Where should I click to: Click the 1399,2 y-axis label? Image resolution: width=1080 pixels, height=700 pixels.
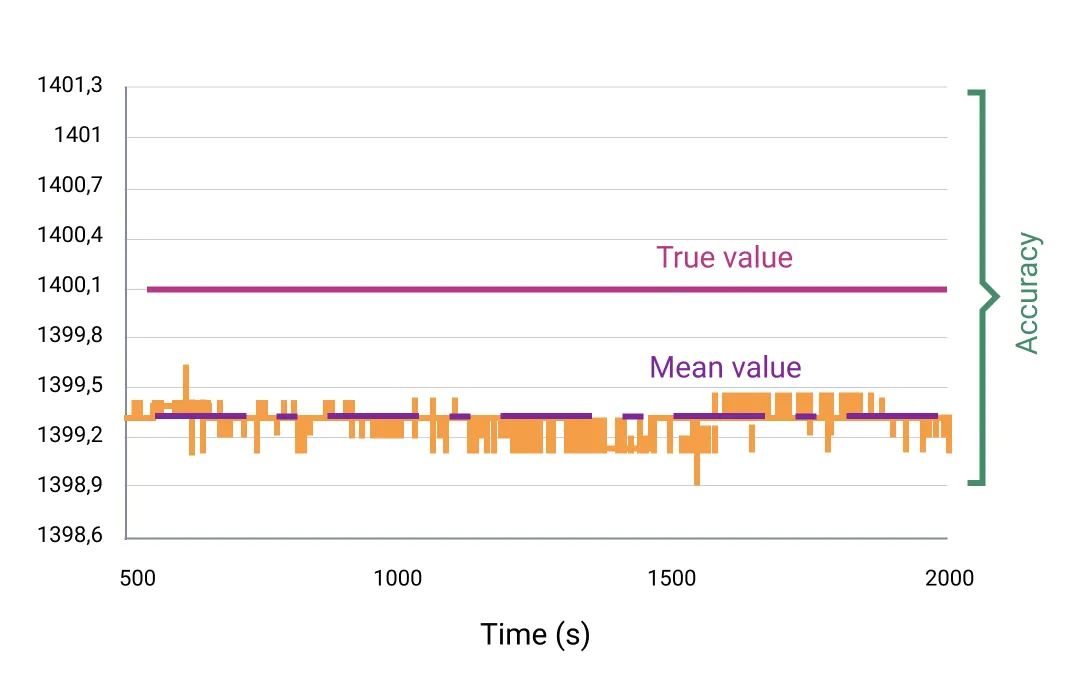(70, 435)
